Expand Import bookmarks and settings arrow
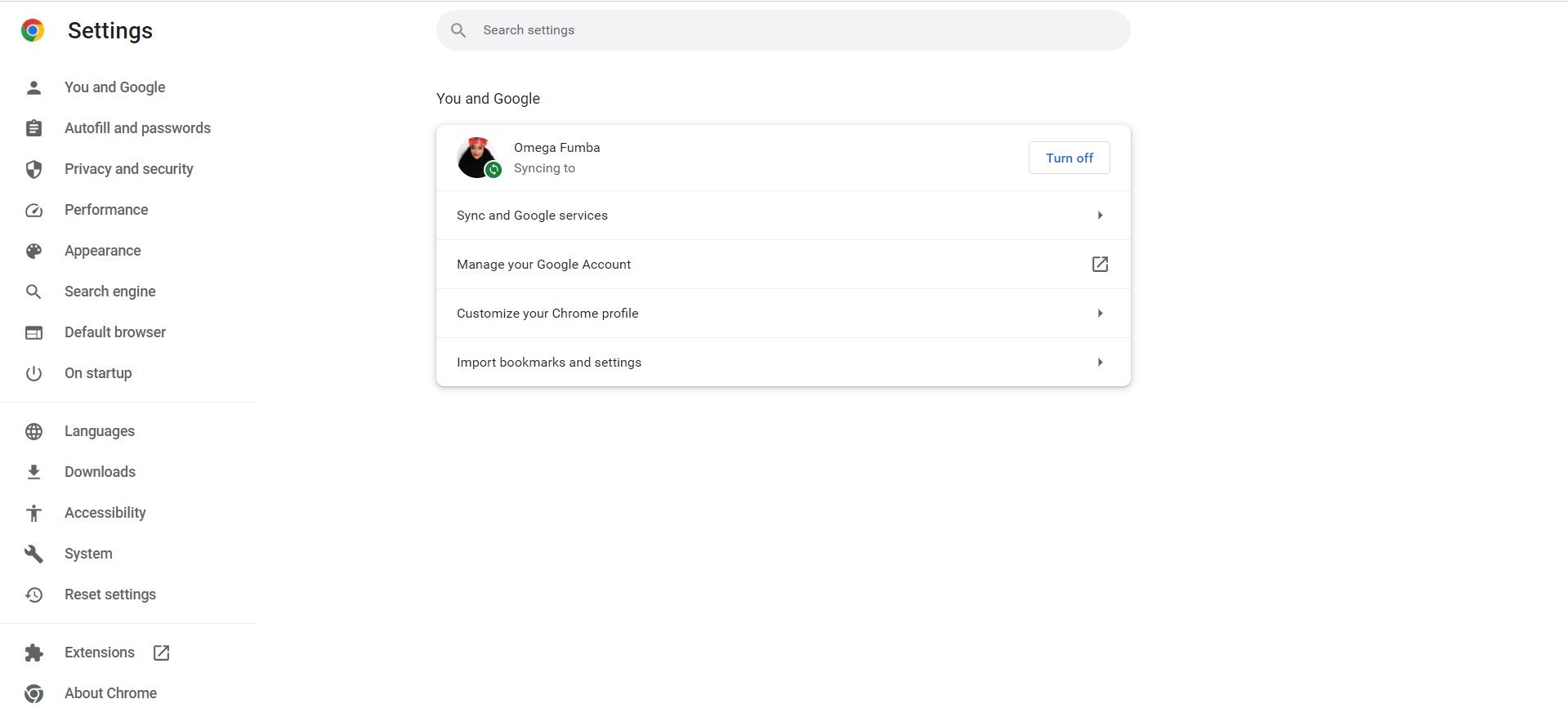The height and width of the screenshot is (726, 1568). click(x=1100, y=363)
